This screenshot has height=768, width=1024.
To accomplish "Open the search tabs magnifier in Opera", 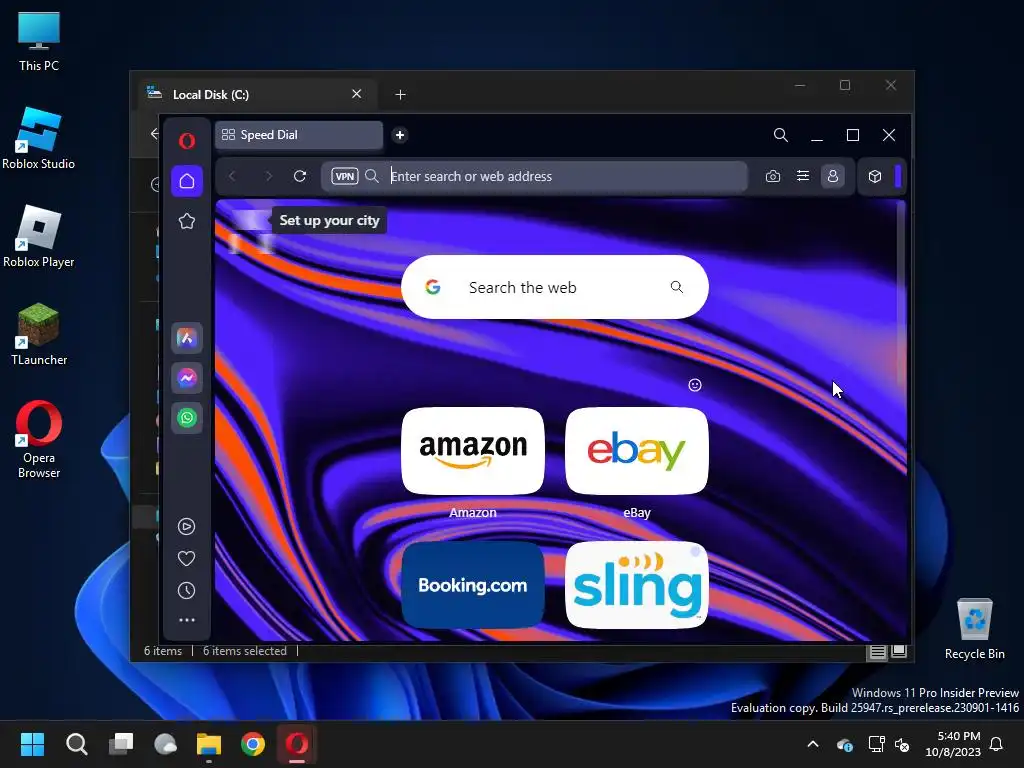I will [780, 135].
